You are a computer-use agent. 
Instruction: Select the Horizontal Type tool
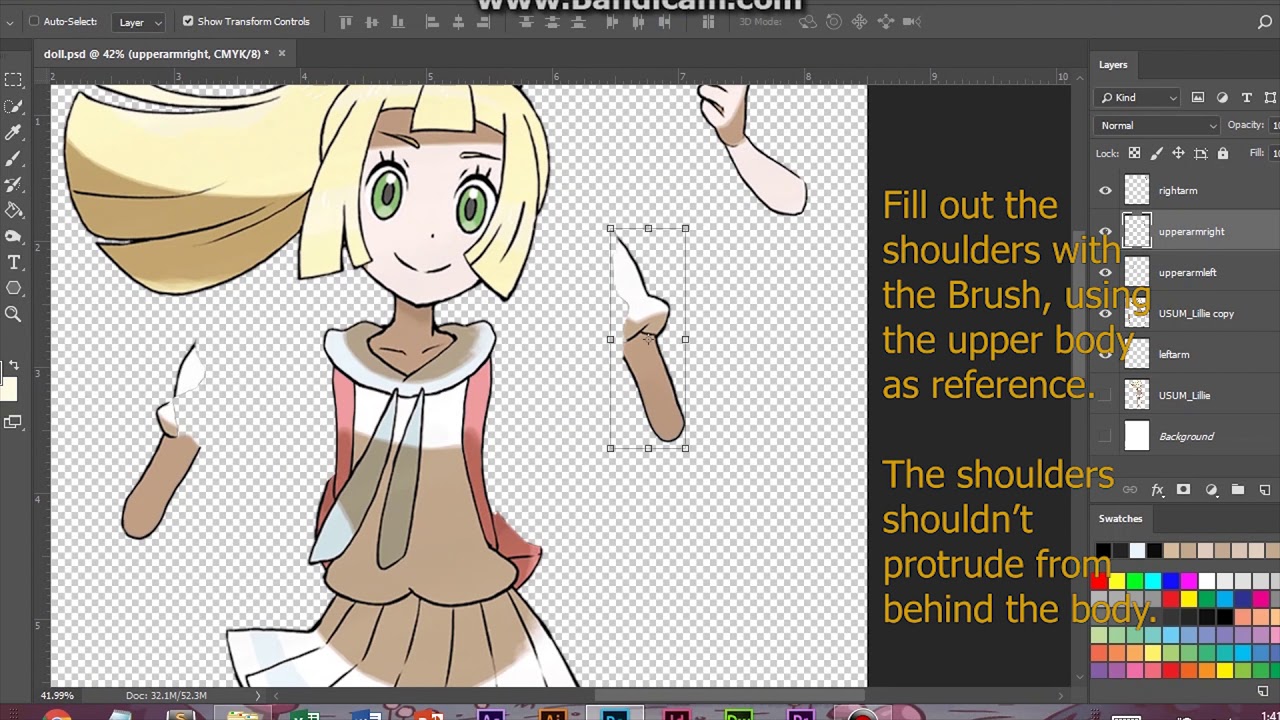(x=13, y=262)
